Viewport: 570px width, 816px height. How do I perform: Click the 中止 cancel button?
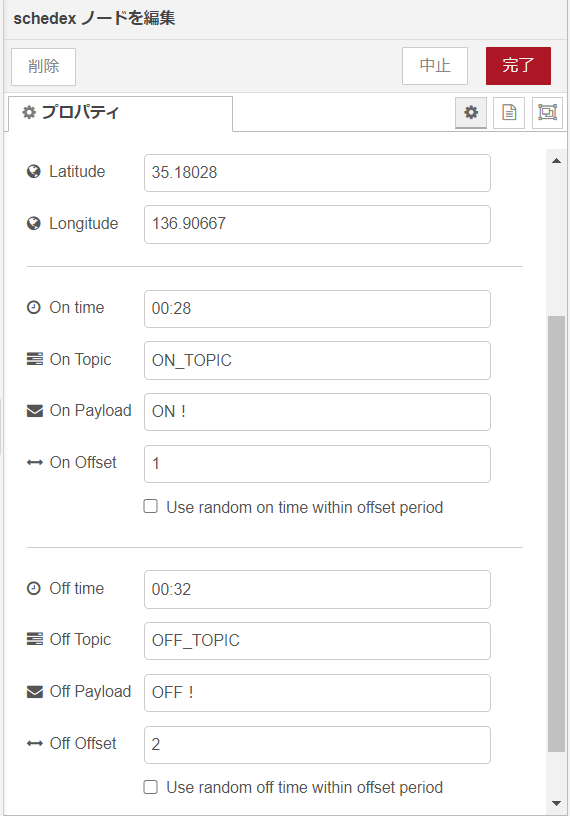[435, 66]
